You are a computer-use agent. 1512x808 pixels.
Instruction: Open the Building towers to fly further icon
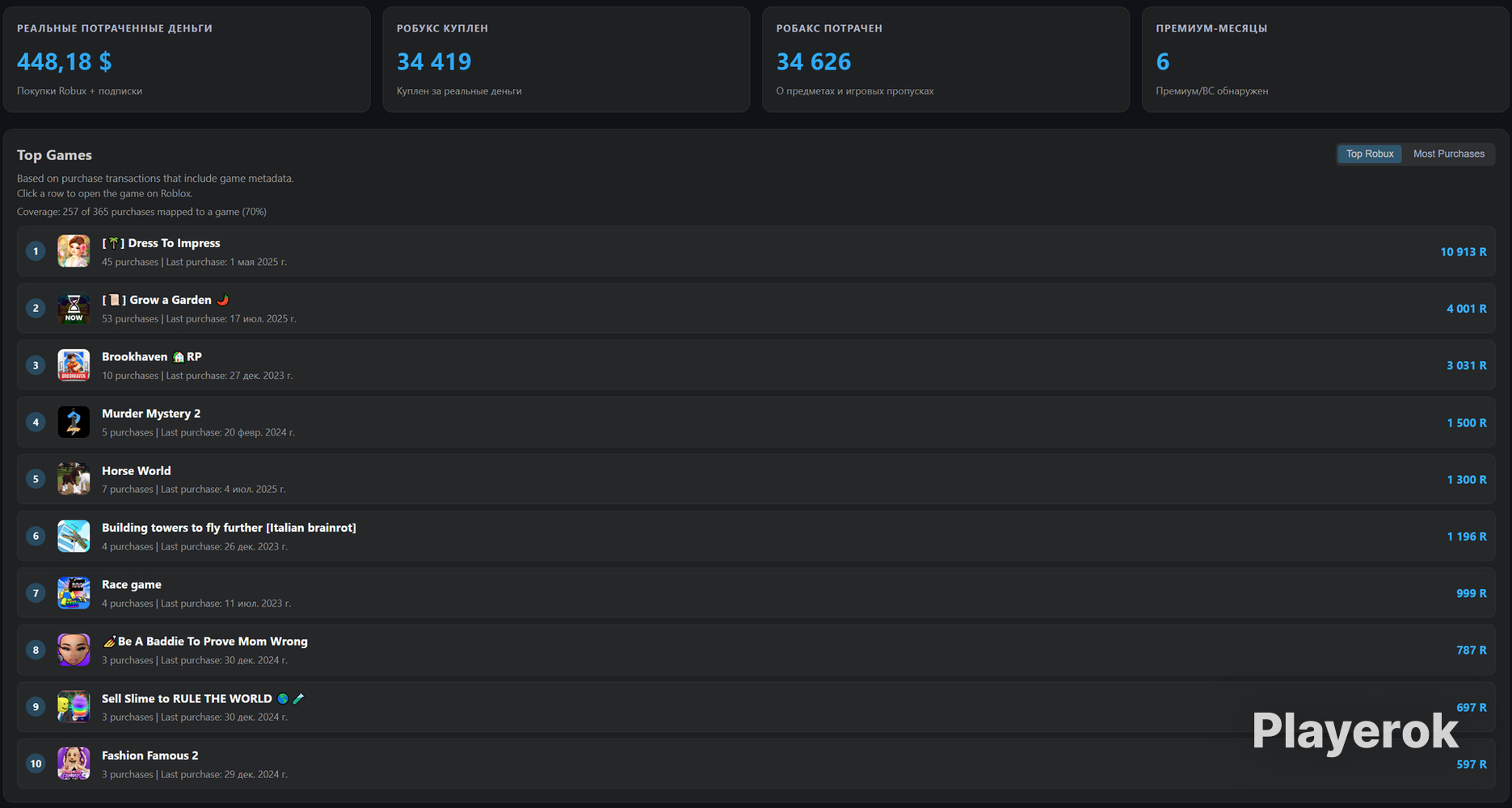74,536
